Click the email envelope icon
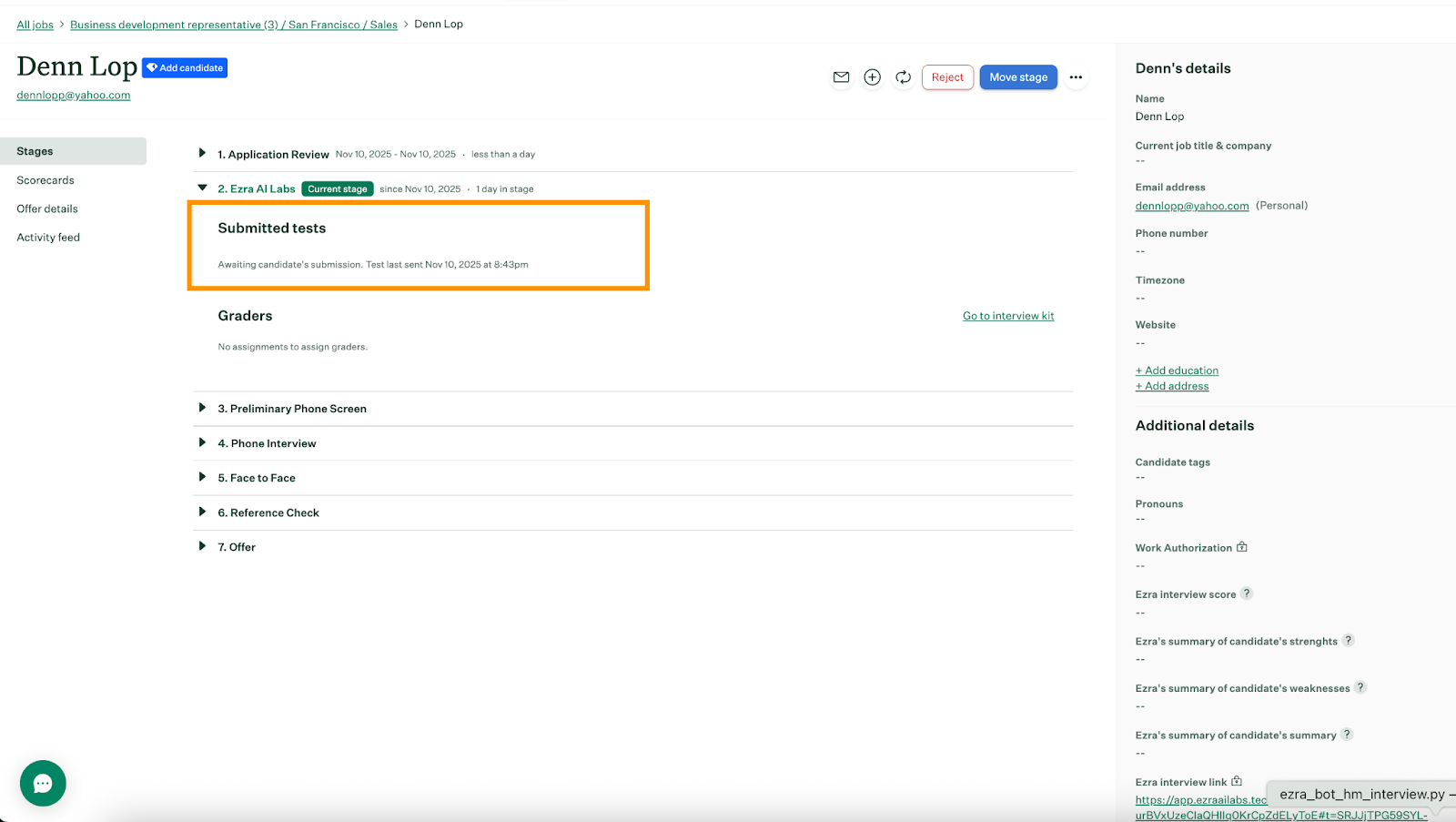Viewport: 1456px width, 822px height. point(841,77)
